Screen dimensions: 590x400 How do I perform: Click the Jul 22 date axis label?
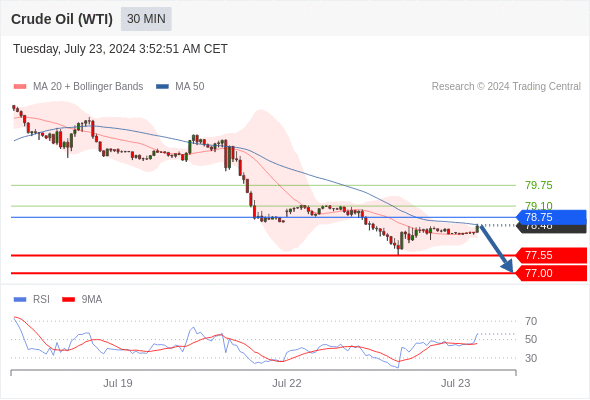click(x=287, y=383)
